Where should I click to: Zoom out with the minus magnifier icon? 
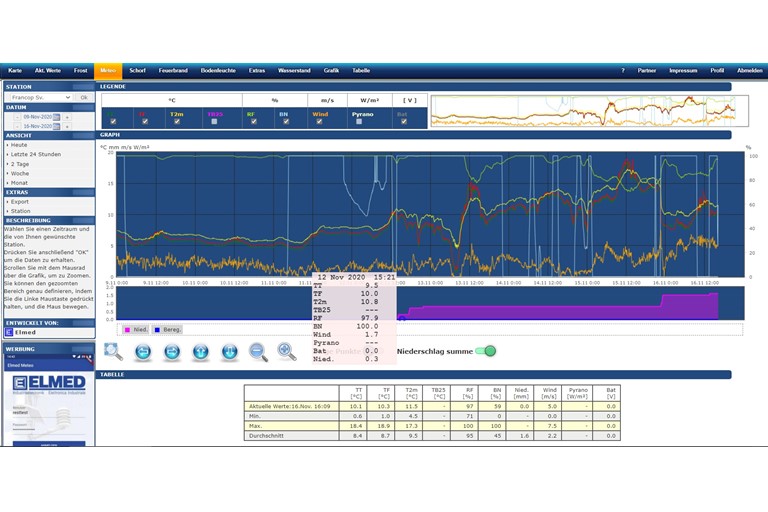point(258,352)
